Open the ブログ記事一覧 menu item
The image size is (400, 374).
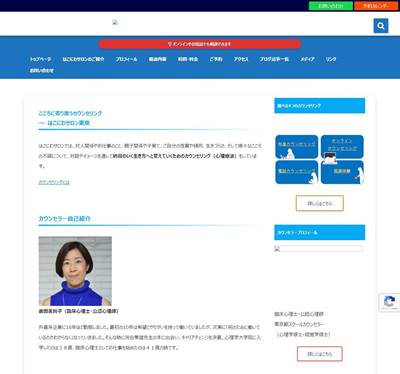[x=274, y=59]
